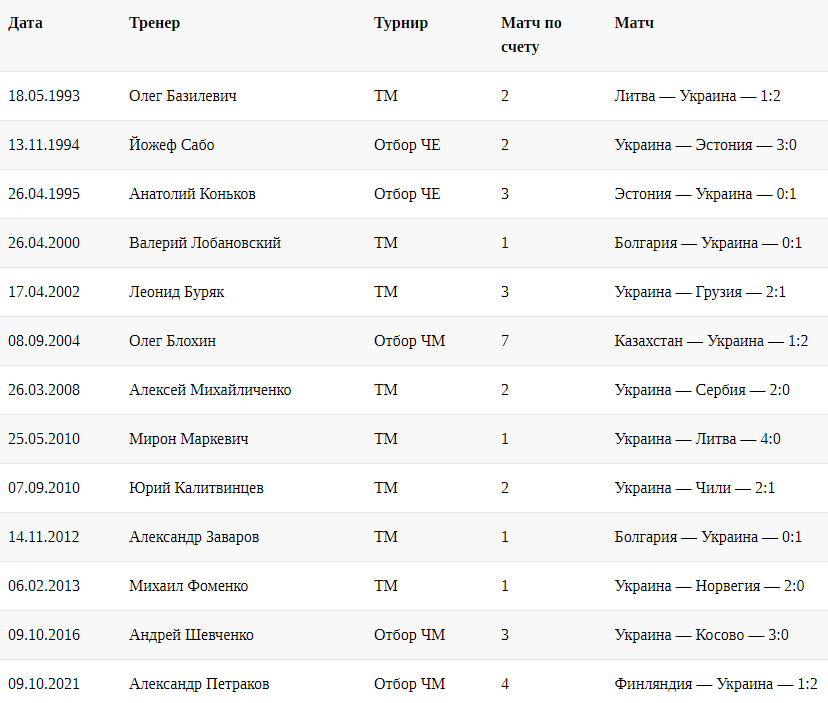This screenshot has width=828, height=703.
Task: Select match Украина — Грузия — 2:1
Action: 701,292
